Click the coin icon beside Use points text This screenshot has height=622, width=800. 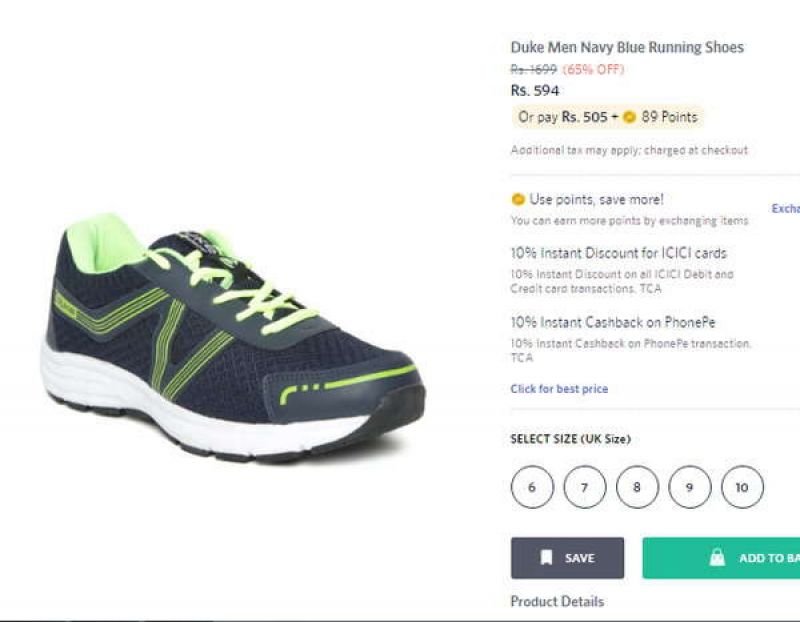(x=518, y=199)
